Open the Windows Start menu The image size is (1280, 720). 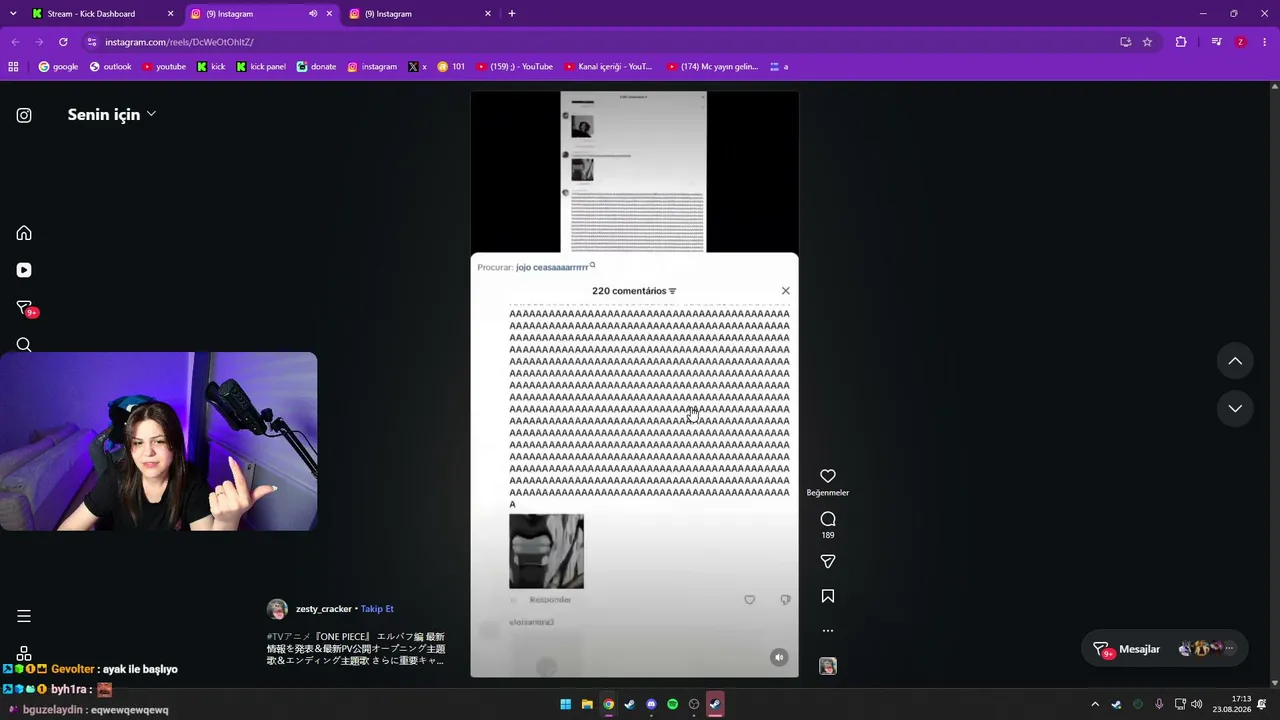[x=566, y=704]
